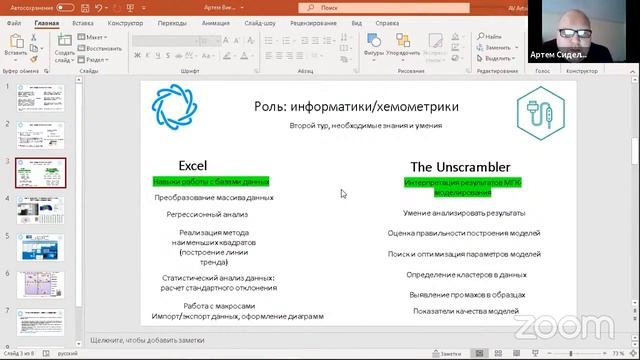Click the Clear Formatting icon
Image resolution: width=640 pixels, height=360 pixels.
click(x=251, y=40)
